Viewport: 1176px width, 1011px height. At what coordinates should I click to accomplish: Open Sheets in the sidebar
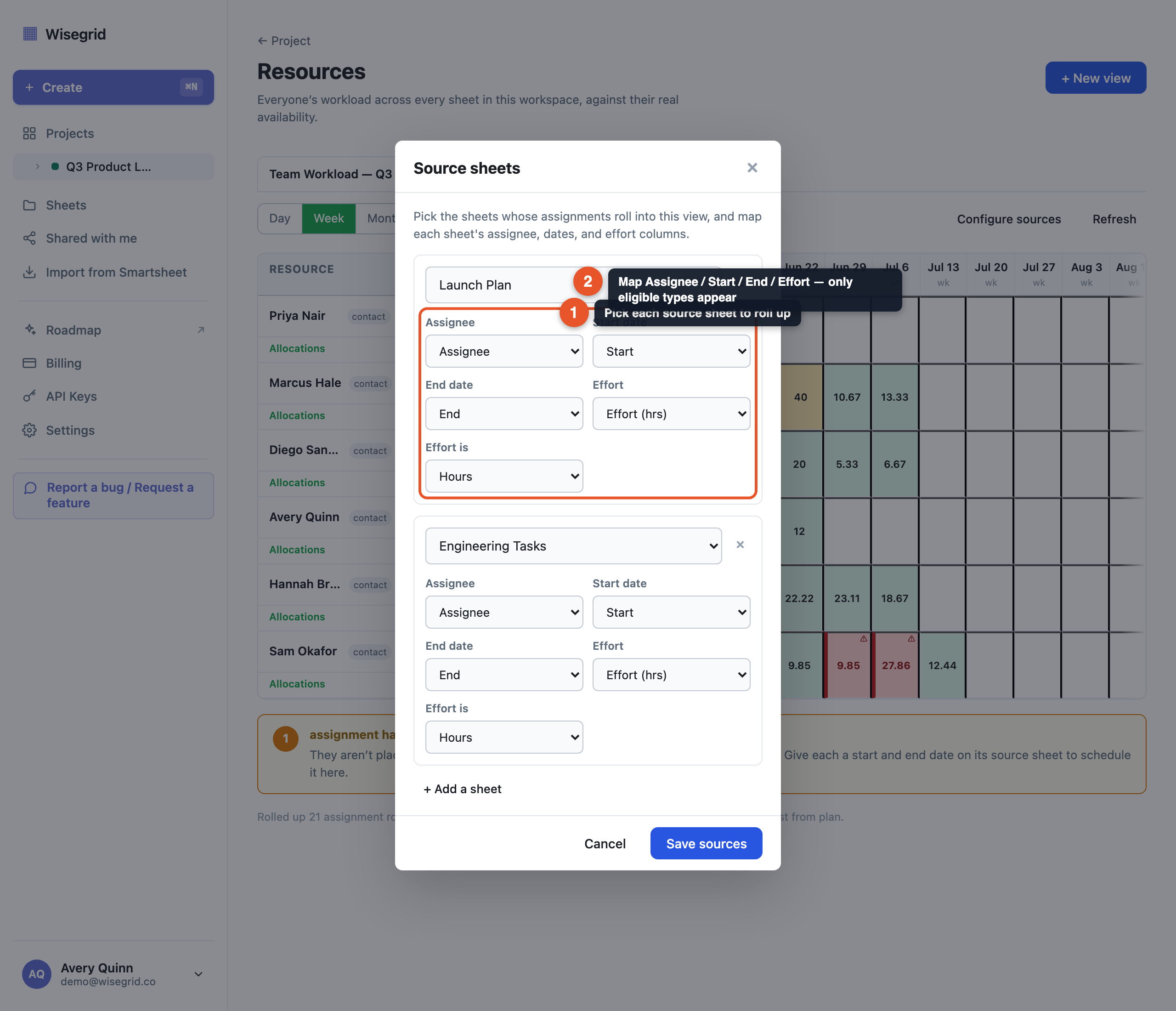[x=113, y=205]
